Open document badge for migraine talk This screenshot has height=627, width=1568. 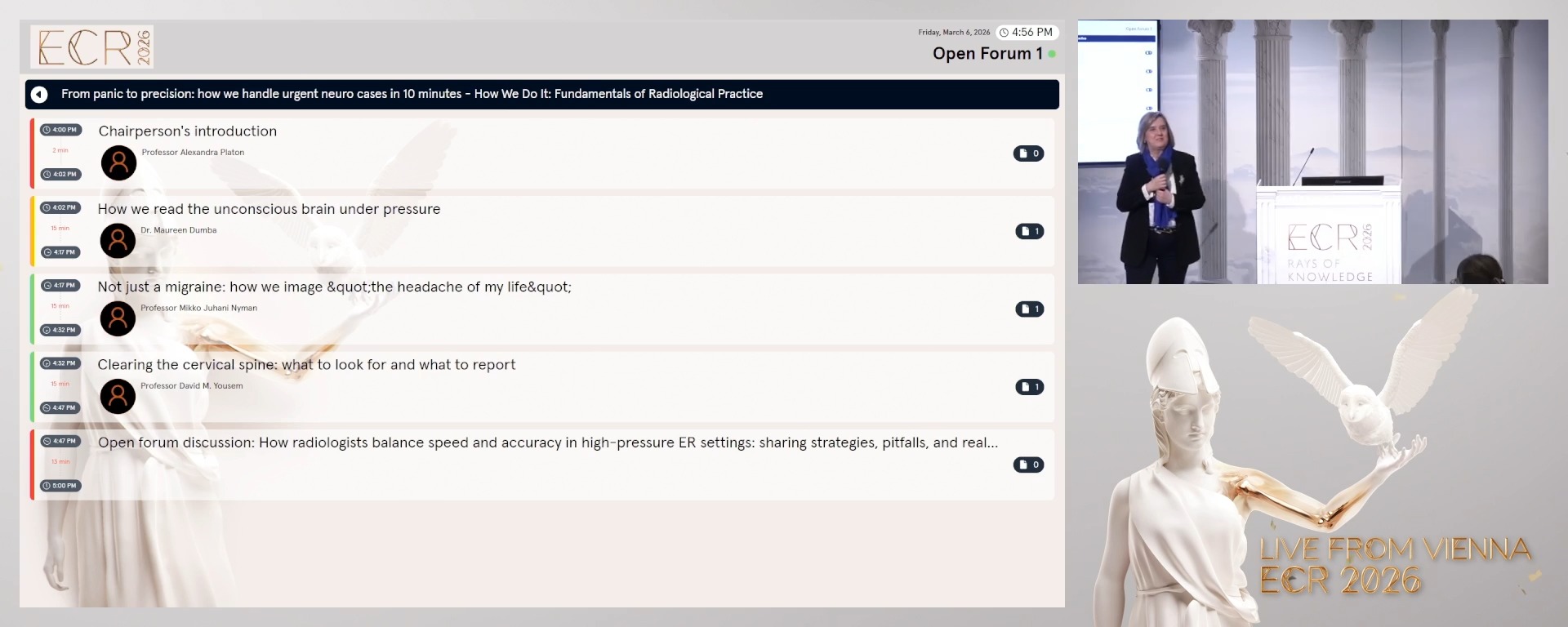click(x=1029, y=309)
